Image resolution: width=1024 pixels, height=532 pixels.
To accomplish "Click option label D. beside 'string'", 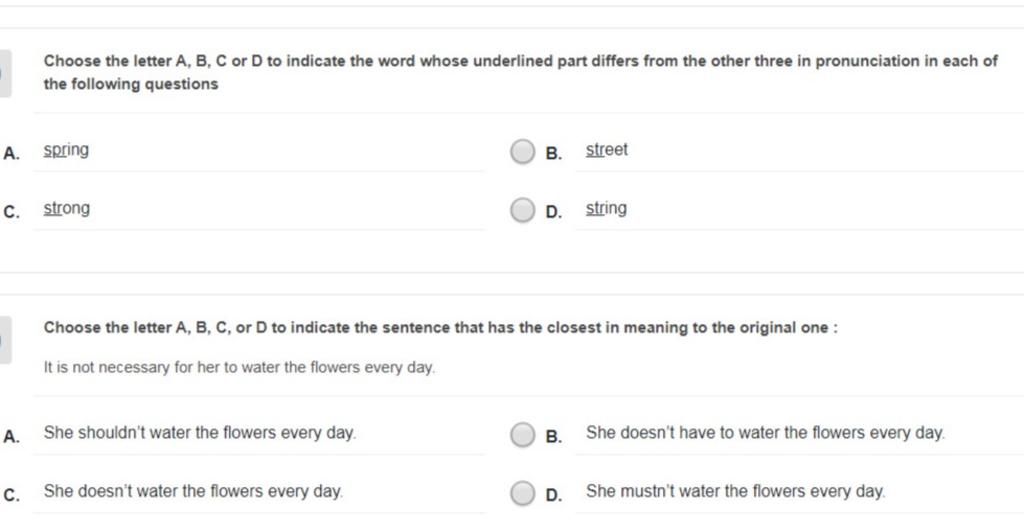I will [553, 212].
